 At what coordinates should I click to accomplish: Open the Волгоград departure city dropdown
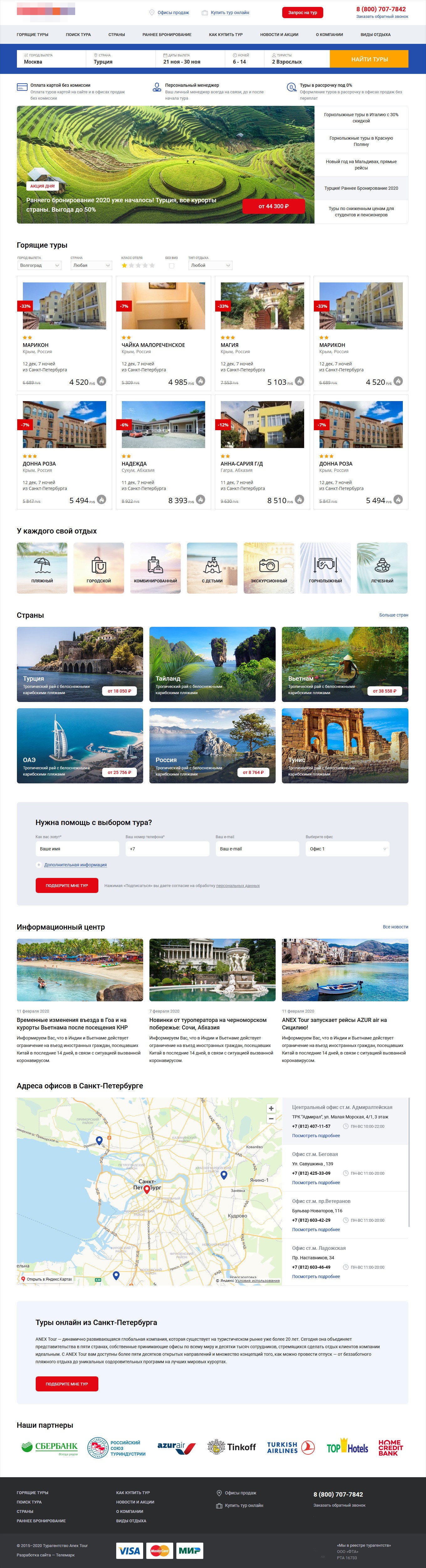tap(39, 266)
